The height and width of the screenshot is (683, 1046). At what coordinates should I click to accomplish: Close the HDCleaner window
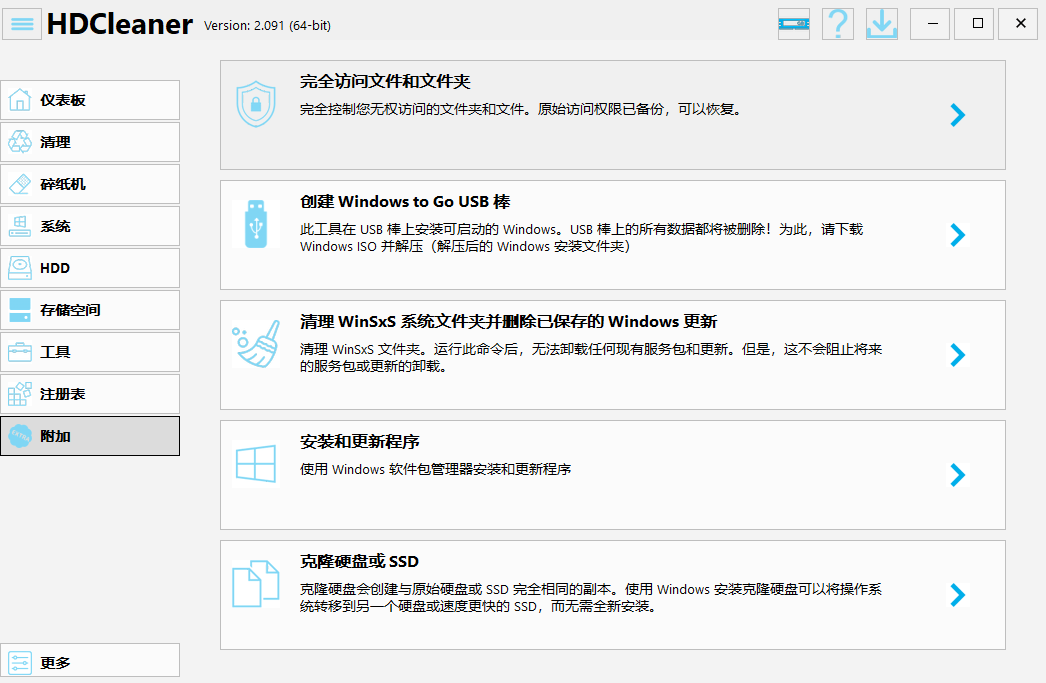coord(1018,24)
